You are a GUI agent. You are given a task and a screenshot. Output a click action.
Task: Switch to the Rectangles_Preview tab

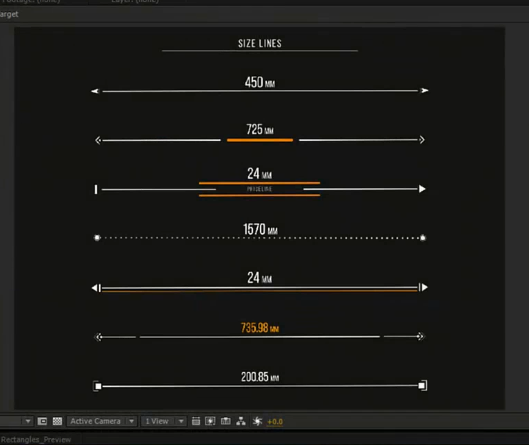click(36, 440)
